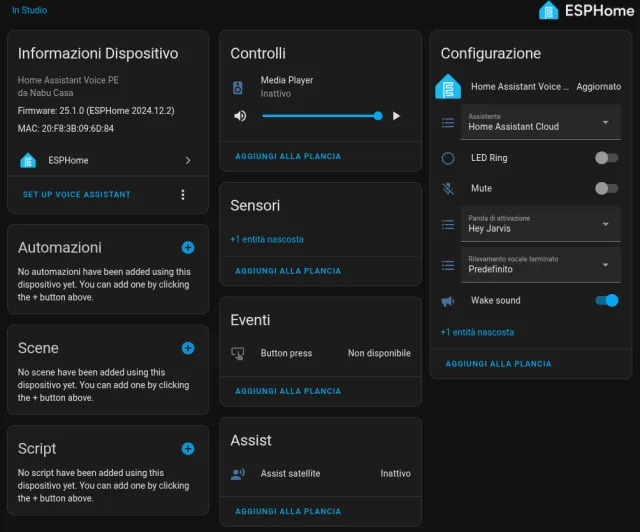Click ESPHome integration label in device info

pyautogui.click(x=68, y=160)
